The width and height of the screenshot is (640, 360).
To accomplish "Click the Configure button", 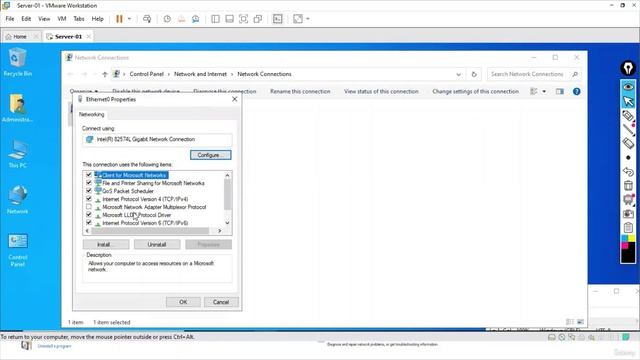I will click(211, 155).
